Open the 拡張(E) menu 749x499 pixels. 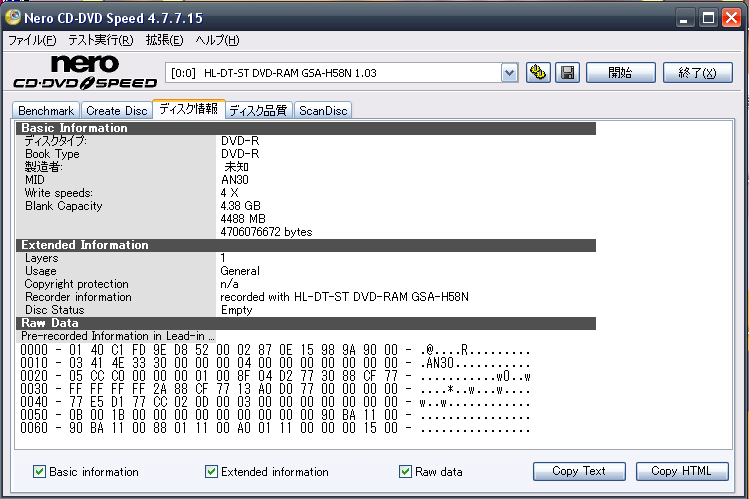click(164, 40)
